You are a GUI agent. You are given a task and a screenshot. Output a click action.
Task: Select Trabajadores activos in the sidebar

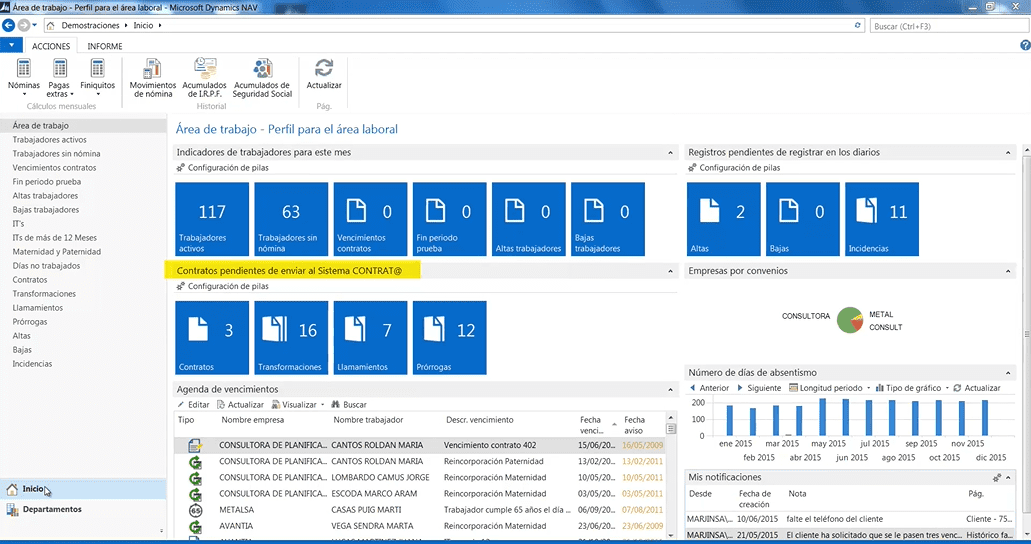49,139
